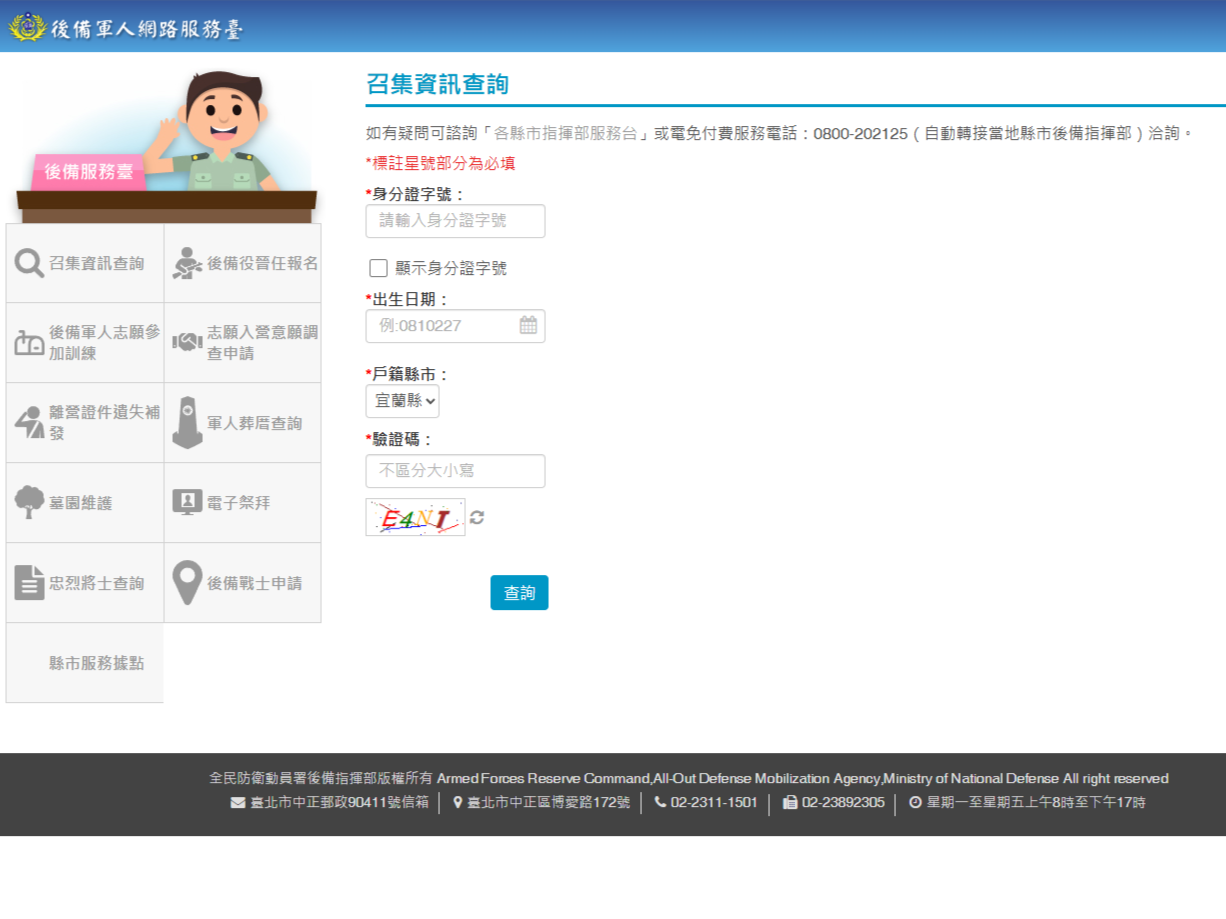
Task: Open the 戶籍縣市 dropdown showing 宜蘭縣
Action: pyautogui.click(x=401, y=401)
